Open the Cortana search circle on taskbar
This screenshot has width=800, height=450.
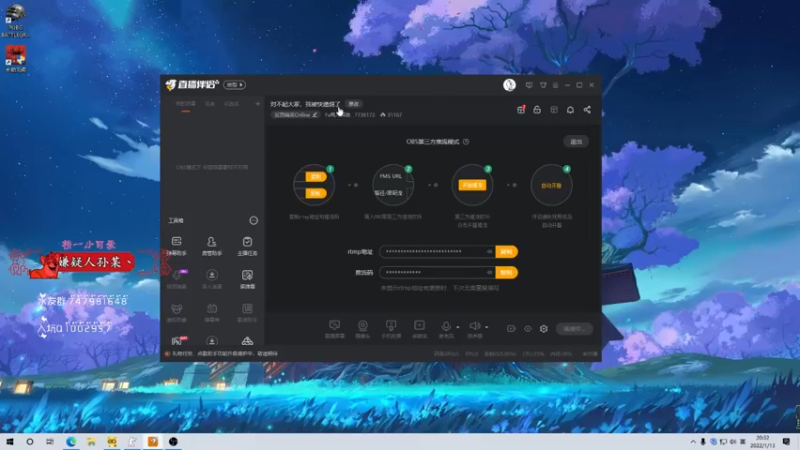30,441
